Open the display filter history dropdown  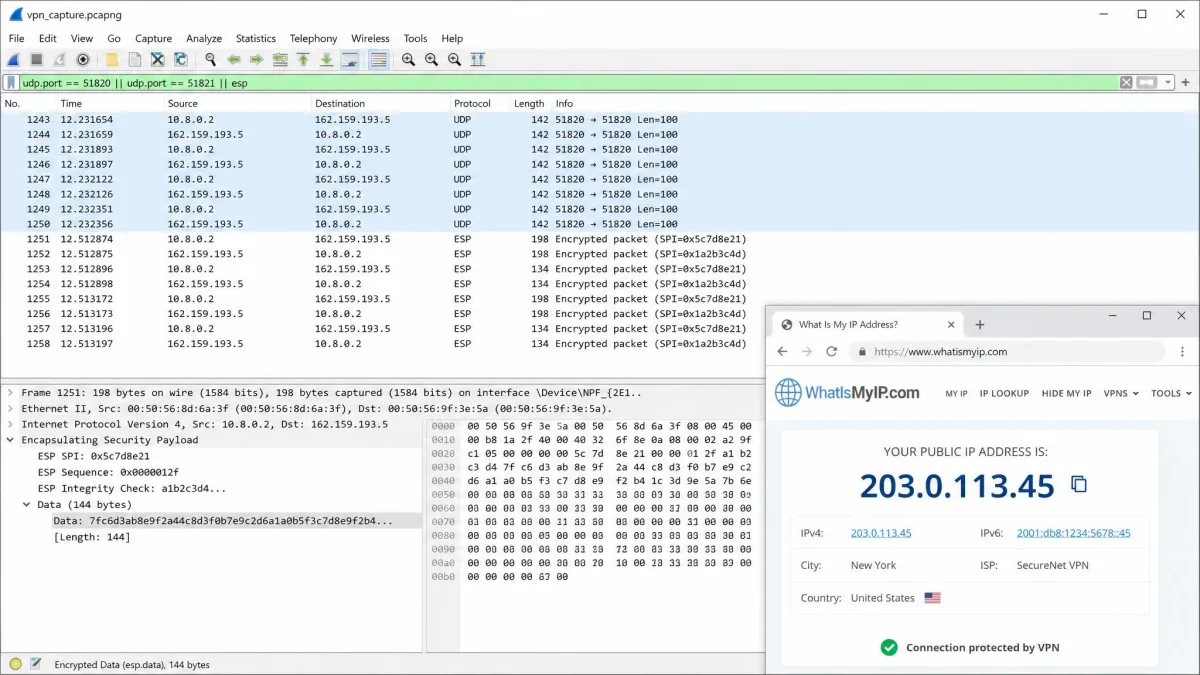[1166, 83]
